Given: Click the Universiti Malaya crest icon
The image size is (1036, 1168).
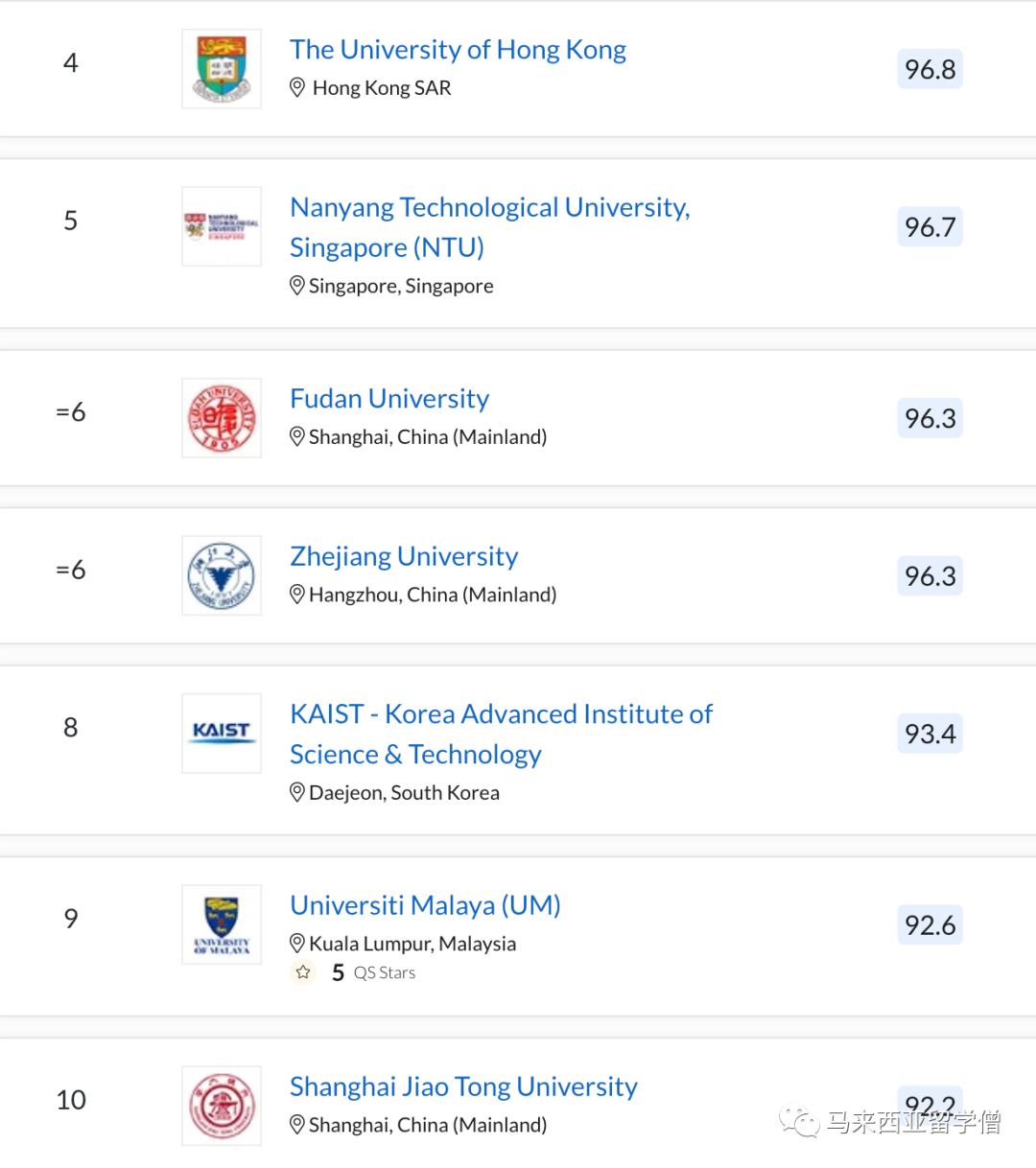Looking at the screenshot, I should pos(221,924).
